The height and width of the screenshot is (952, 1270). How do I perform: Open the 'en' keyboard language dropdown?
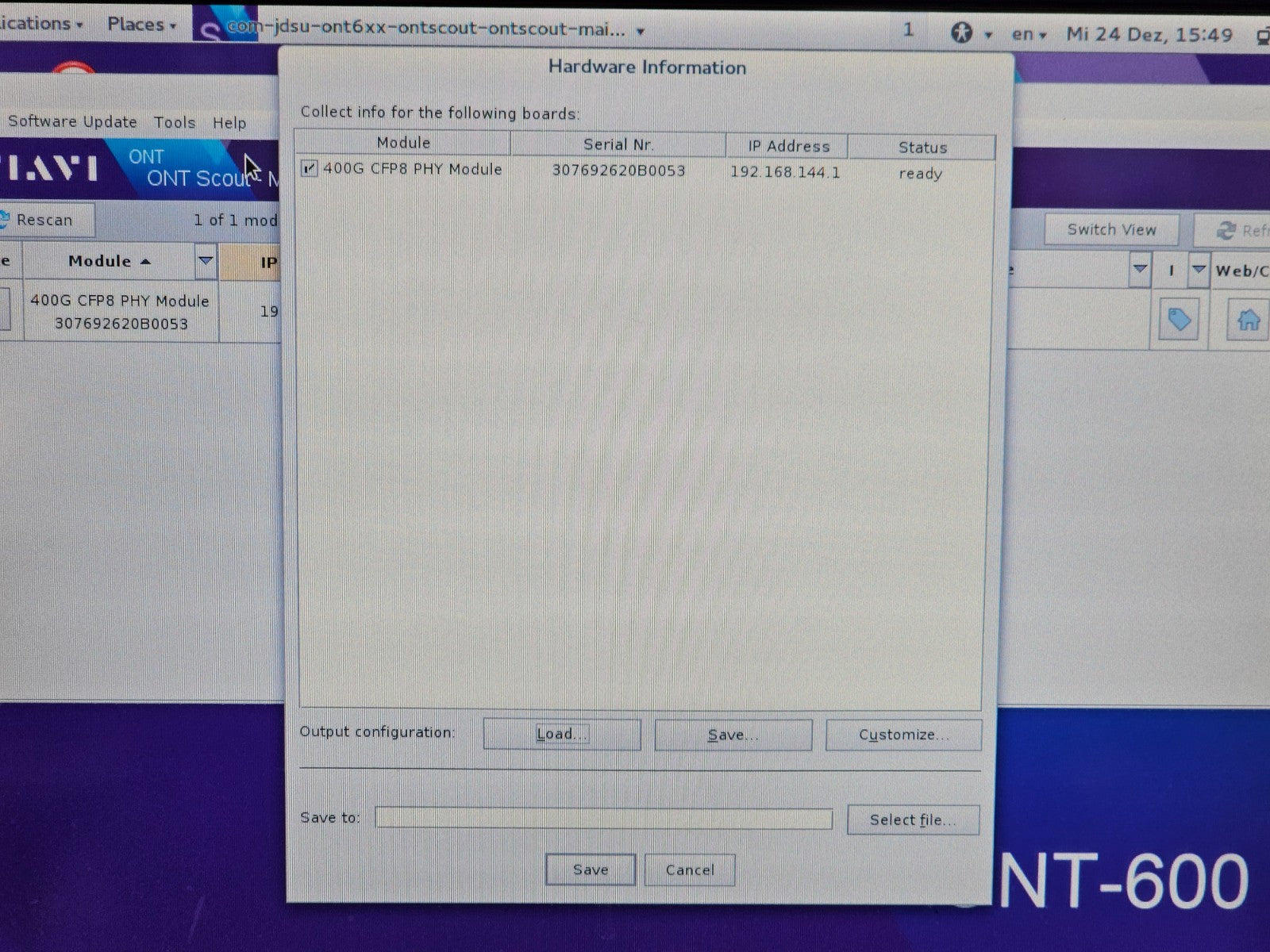pyautogui.click(x=1029, y=34)
